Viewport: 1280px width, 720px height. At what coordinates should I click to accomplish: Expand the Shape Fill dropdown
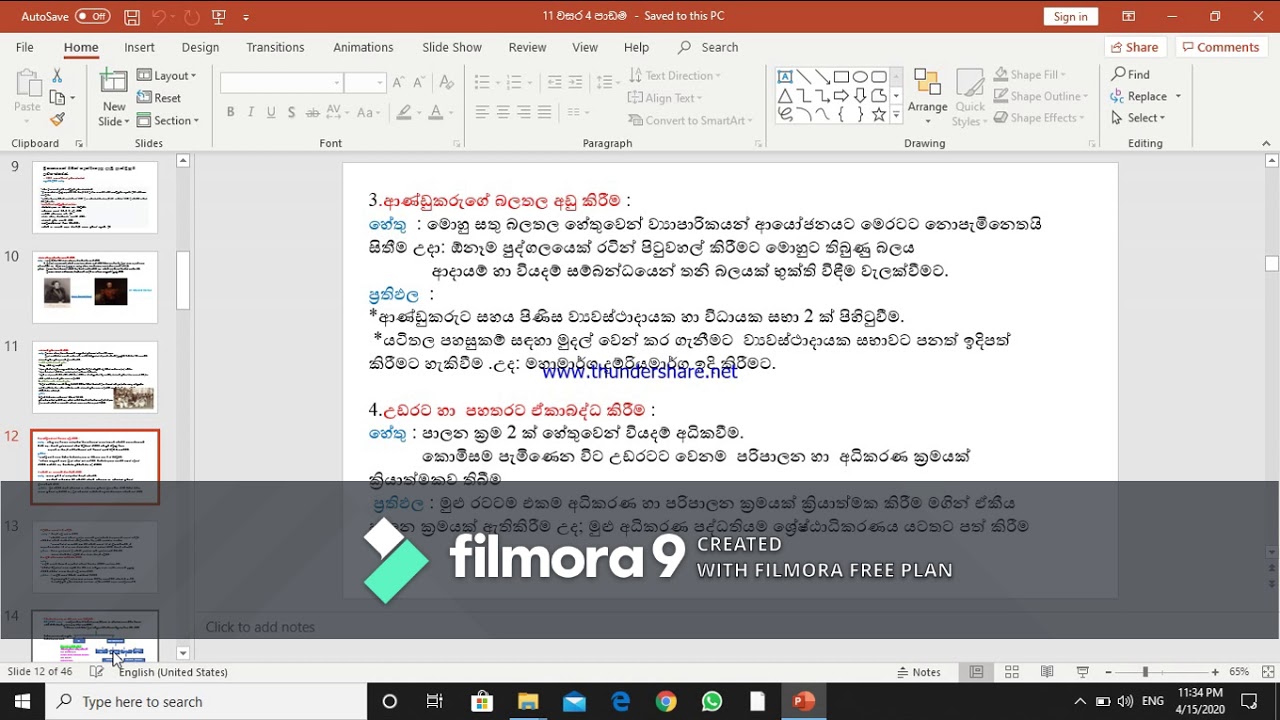(1029, 75)
